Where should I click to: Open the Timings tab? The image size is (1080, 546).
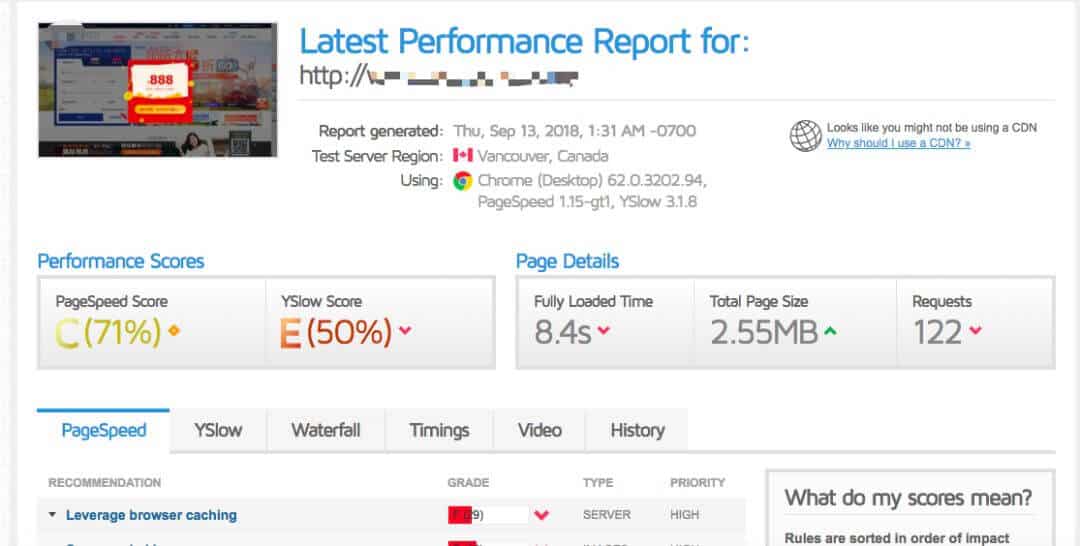(x=439, y=430)
